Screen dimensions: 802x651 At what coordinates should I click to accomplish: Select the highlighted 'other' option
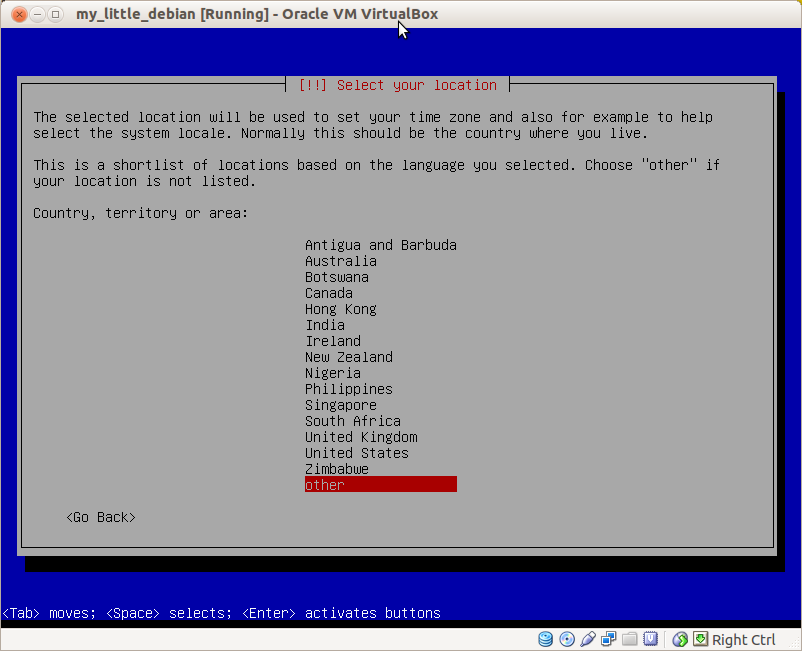tap(381, 484)
